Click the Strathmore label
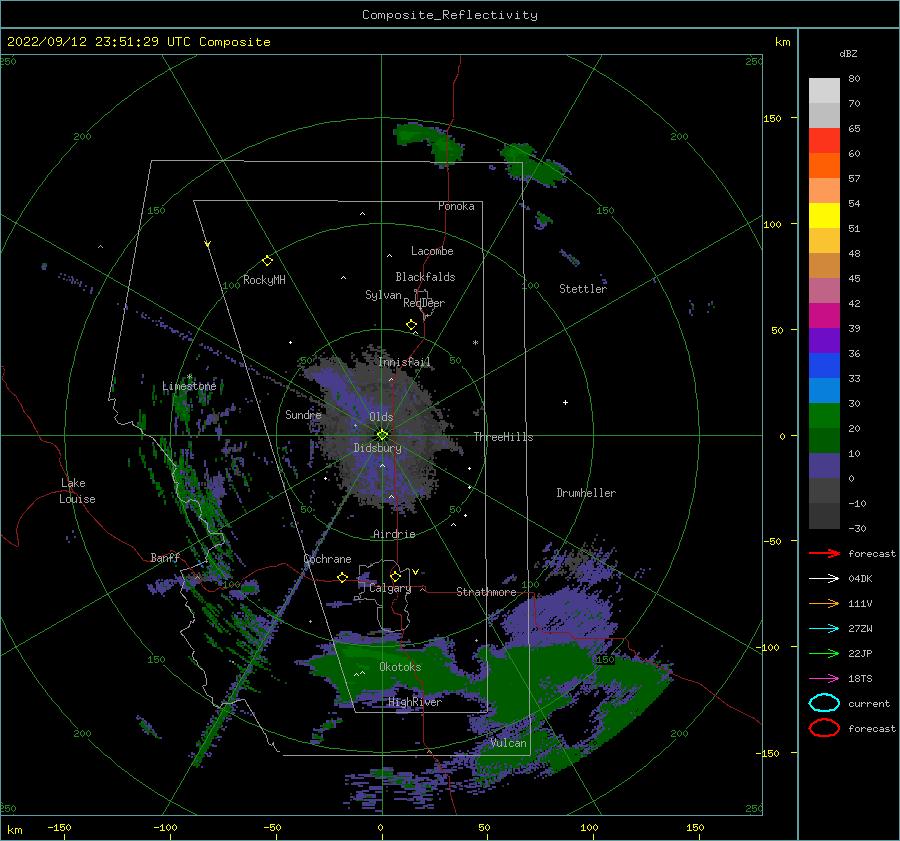900x841 pixels. coord(486,592)
